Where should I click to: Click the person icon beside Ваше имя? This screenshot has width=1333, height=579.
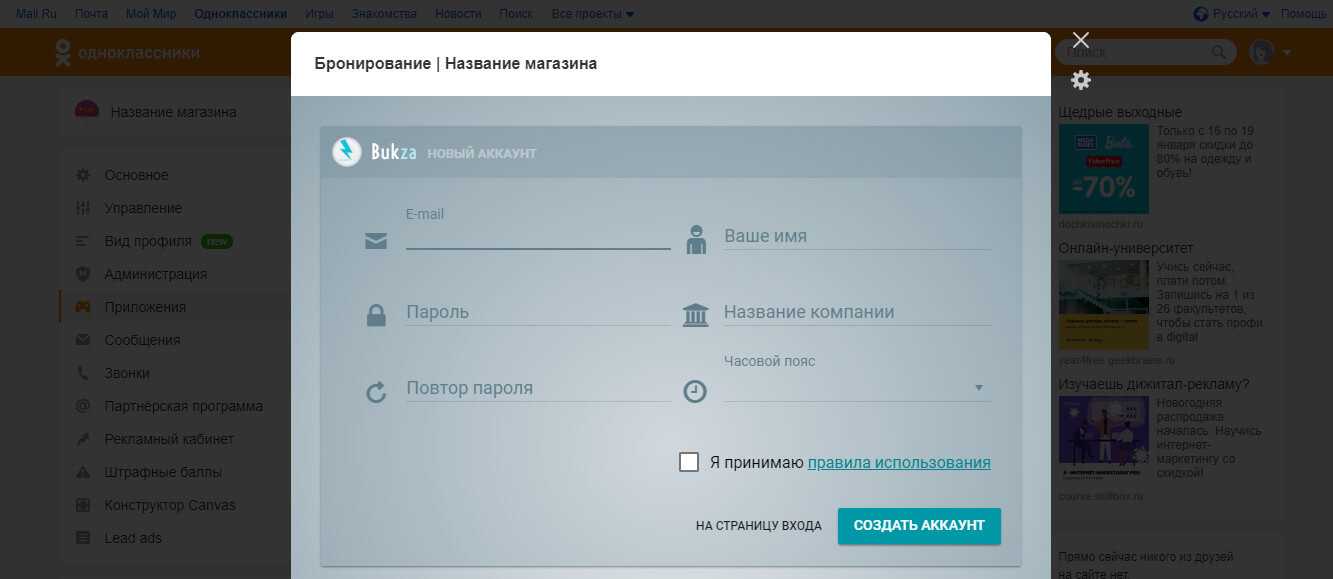click(695, 239)
